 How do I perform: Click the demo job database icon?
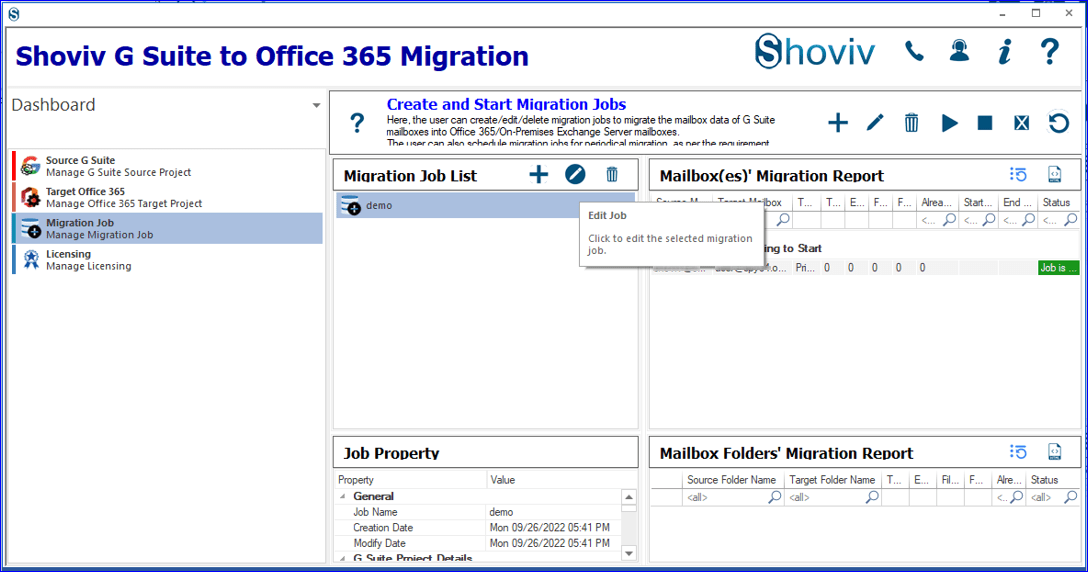point(350,205)
